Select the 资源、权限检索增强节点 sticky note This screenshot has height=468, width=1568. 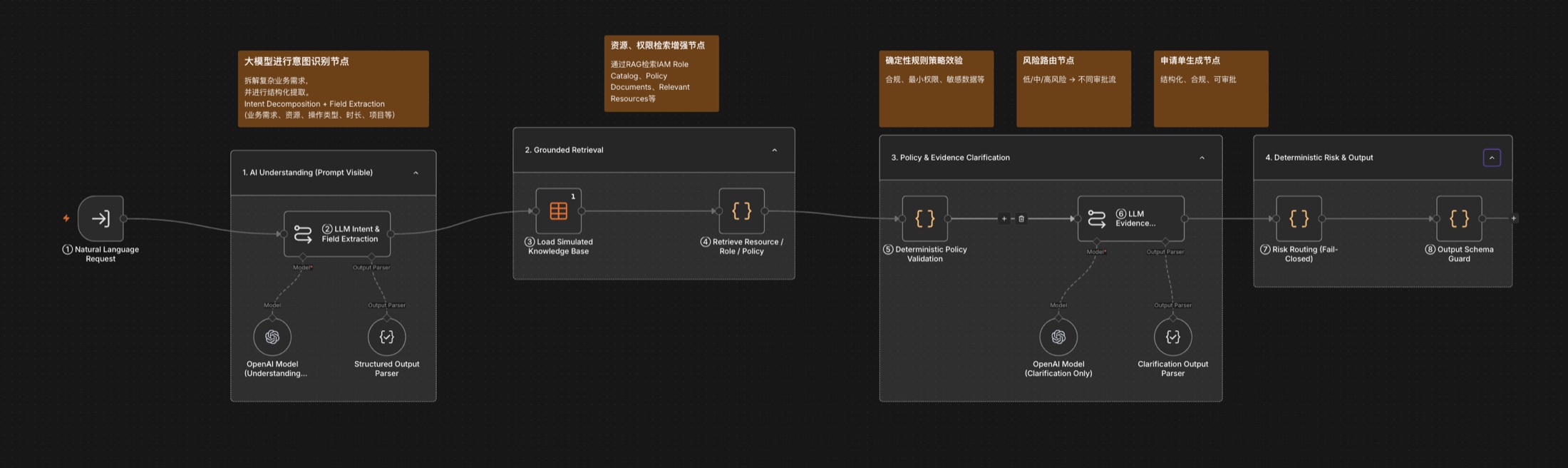(x=661, y=73)
